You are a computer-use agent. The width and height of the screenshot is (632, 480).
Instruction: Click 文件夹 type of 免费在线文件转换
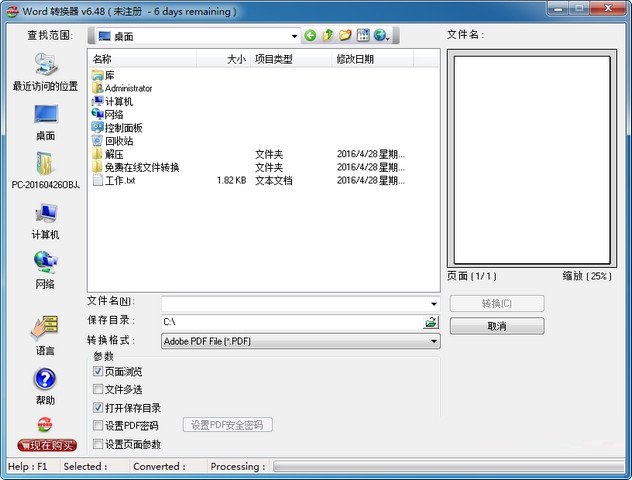pos(269,168)
